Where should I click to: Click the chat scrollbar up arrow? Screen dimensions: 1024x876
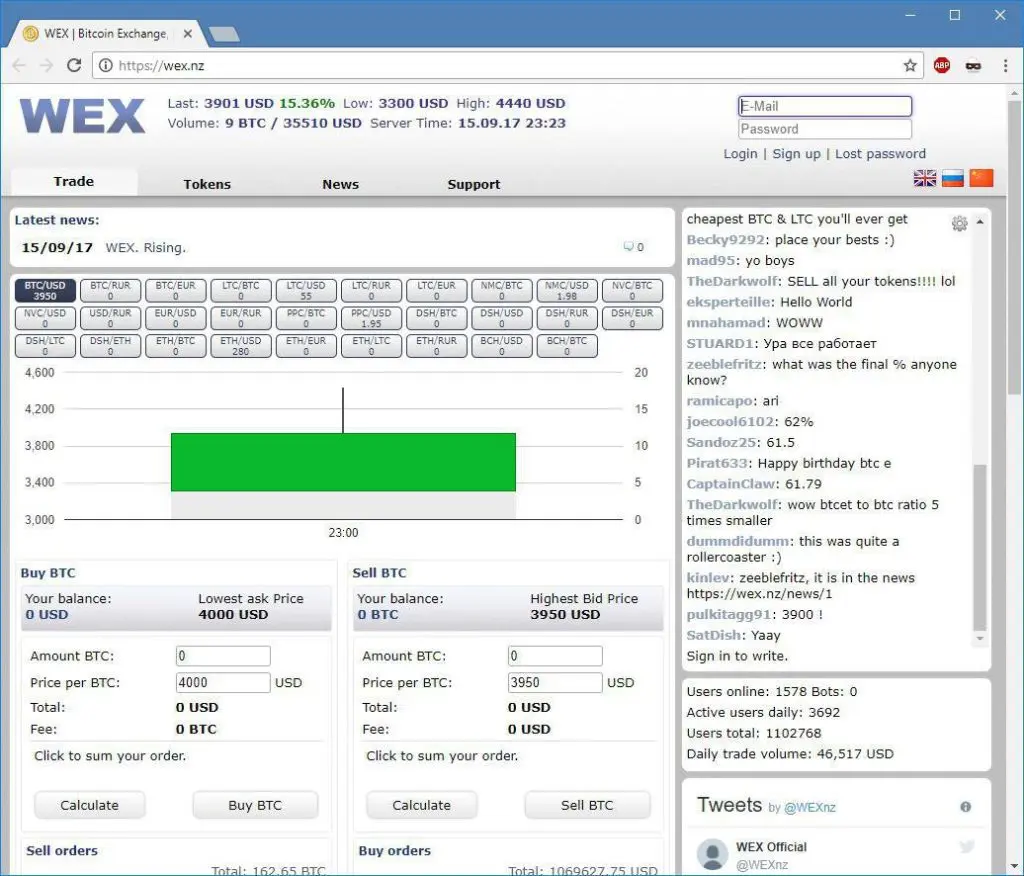(x=980, y=222)
